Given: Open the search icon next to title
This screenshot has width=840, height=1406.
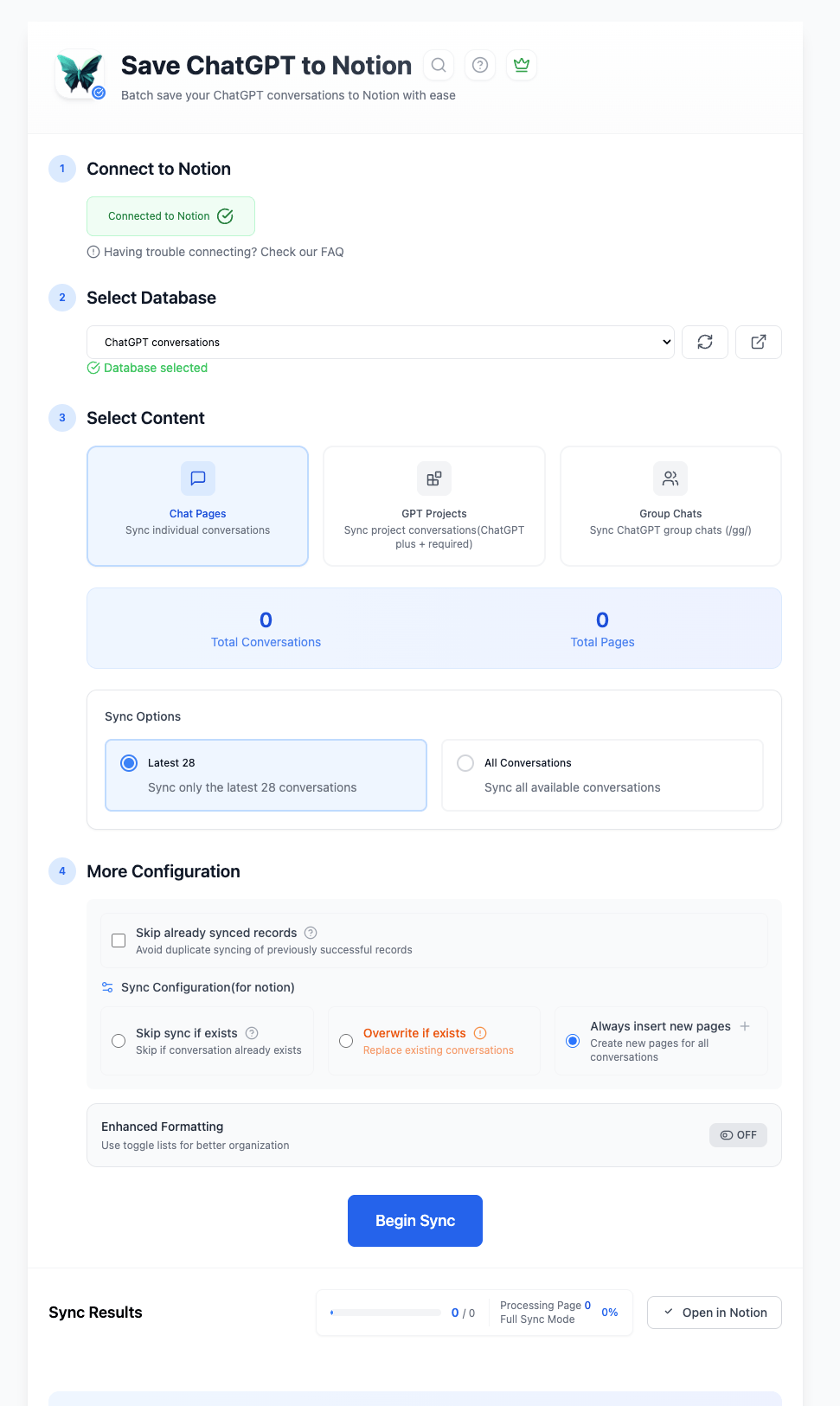Looking at the screenshot, I should 439,65.
